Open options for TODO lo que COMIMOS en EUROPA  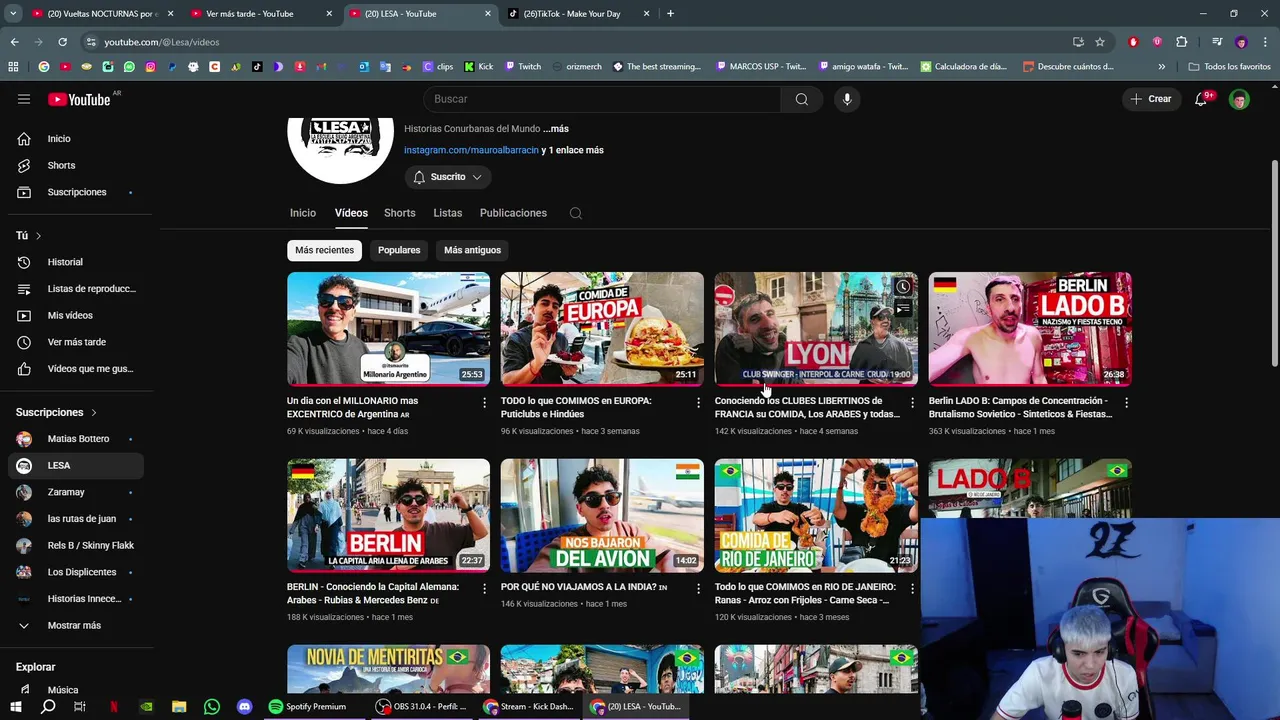point(698,402)
